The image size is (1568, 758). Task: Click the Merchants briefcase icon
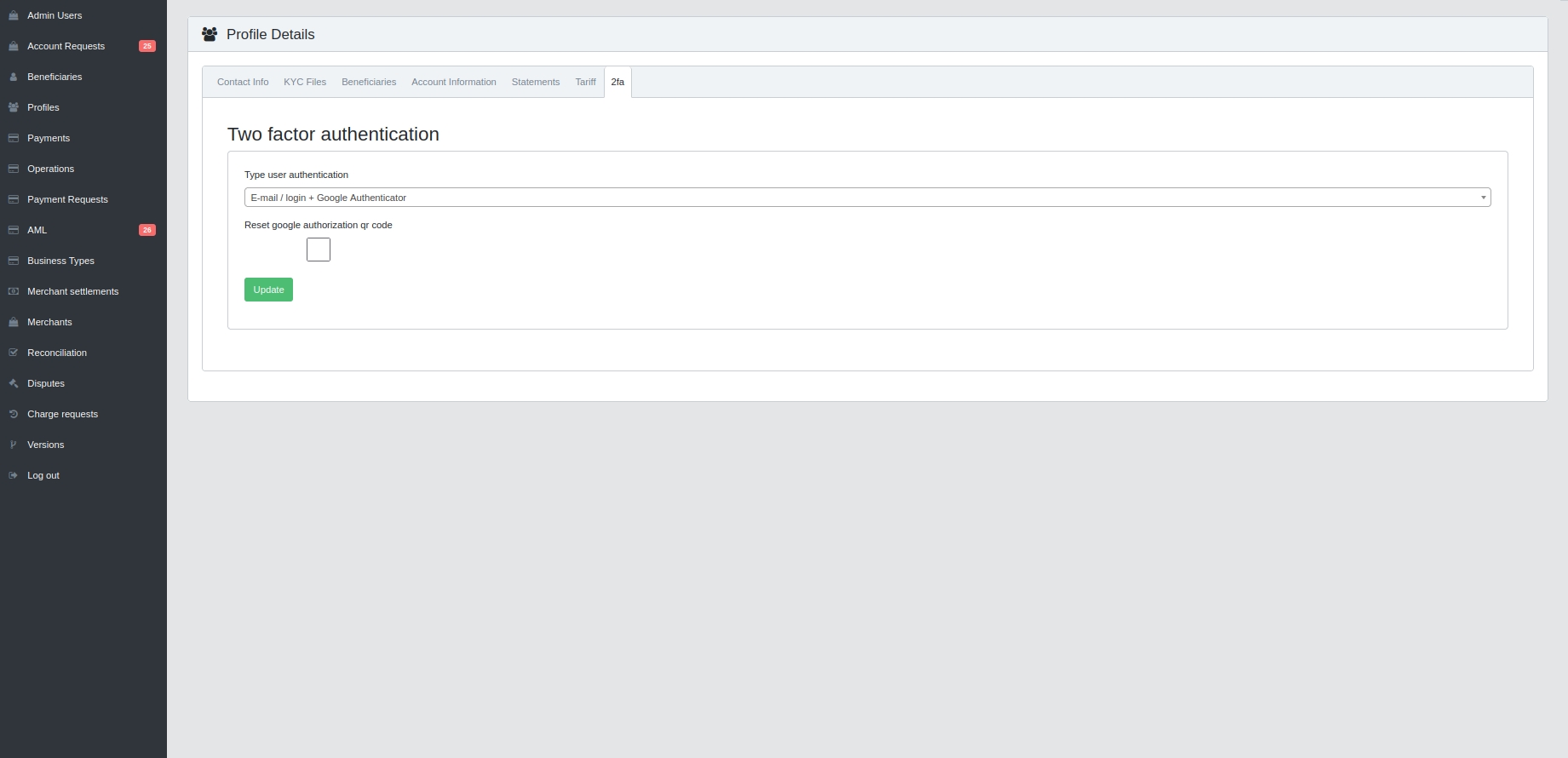coord(14,322)
